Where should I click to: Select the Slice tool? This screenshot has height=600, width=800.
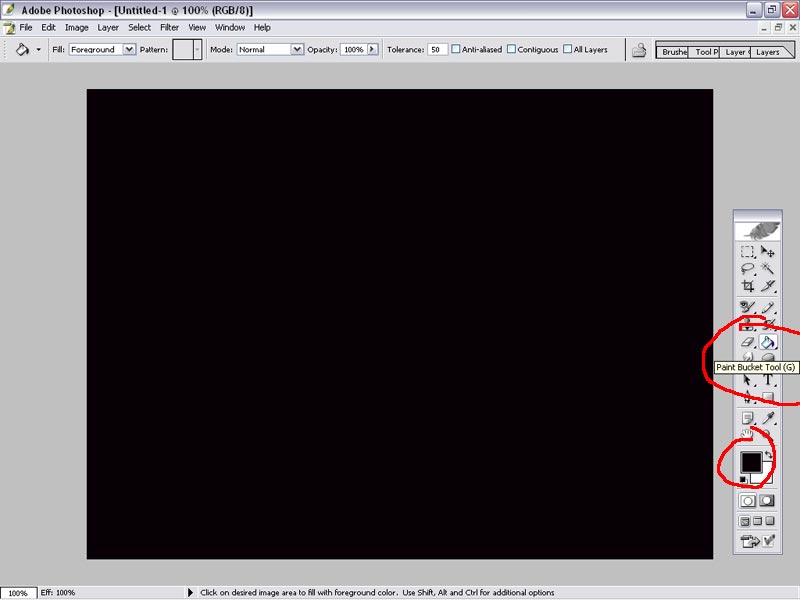click(x=768, y=285)
